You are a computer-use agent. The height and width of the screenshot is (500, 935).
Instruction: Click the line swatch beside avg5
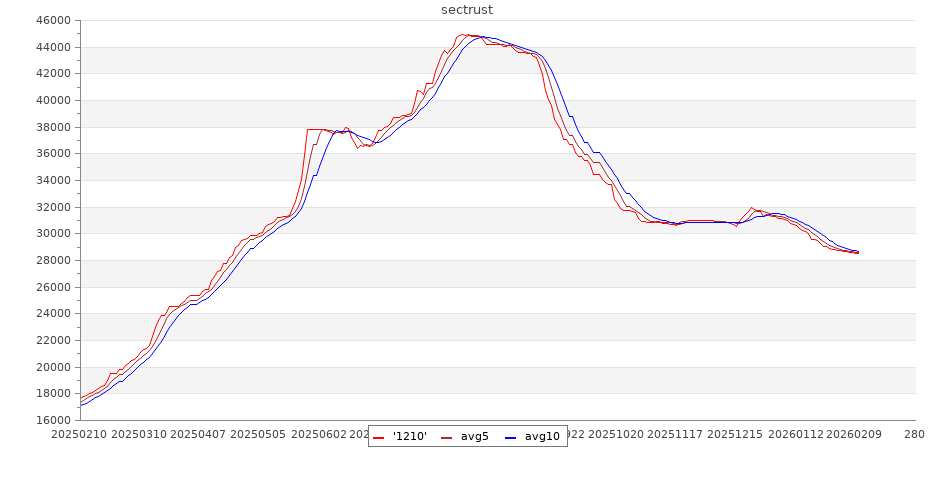click(x=447, y=436)
